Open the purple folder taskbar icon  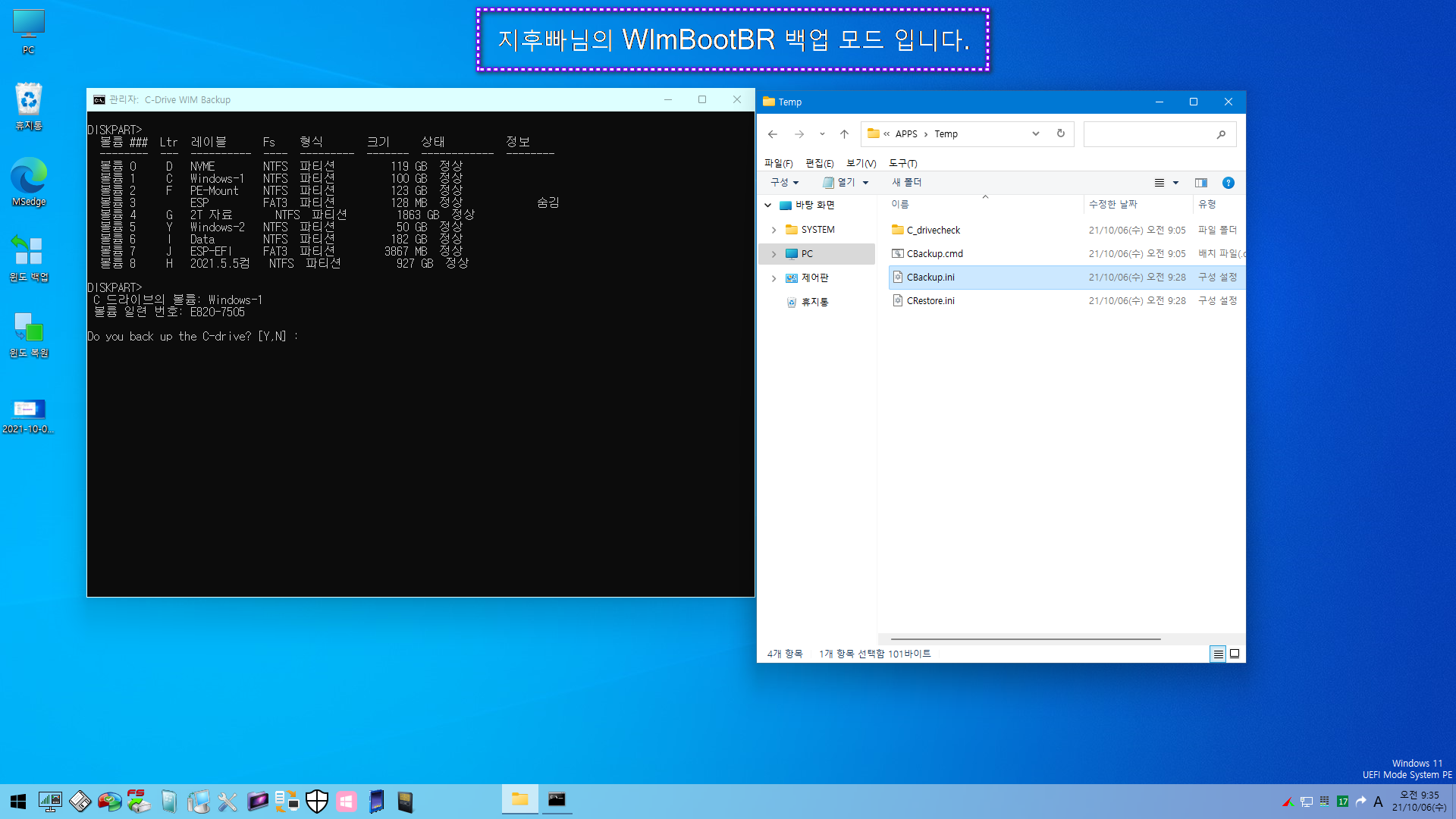point(257,802)
